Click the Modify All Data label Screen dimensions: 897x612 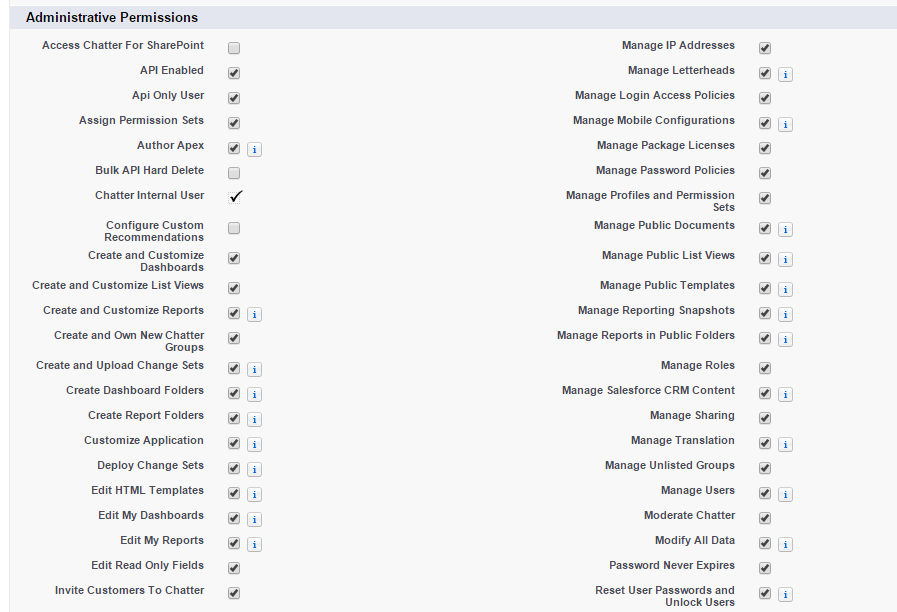tap(694, 540)
